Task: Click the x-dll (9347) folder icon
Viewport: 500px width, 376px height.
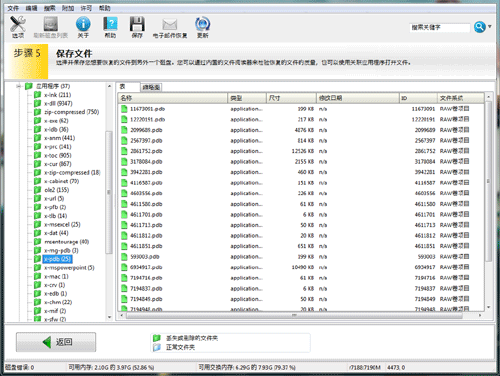Action: (38, 104)
